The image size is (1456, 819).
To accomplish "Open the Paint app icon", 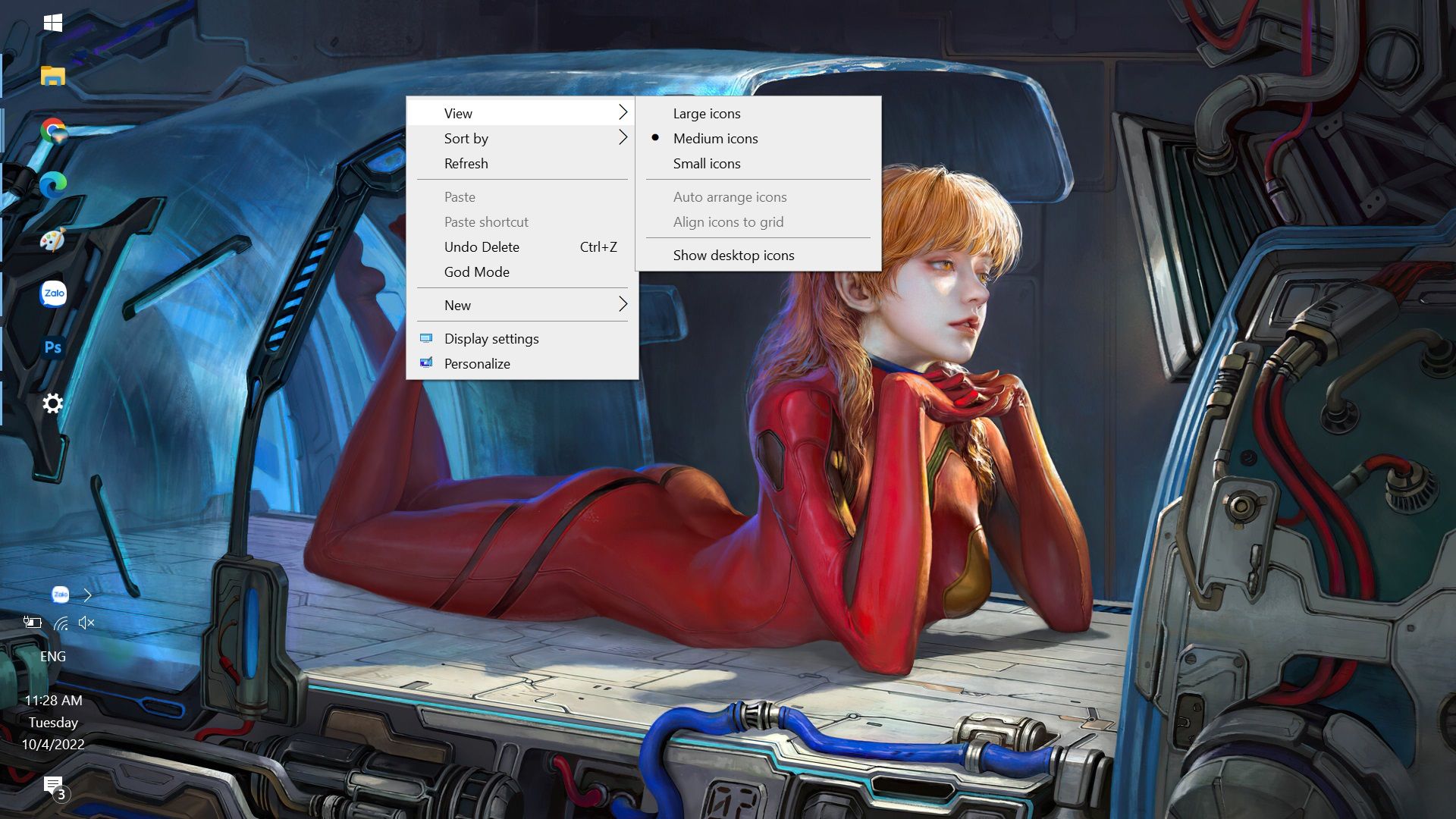I will click(x=53, y=240).
